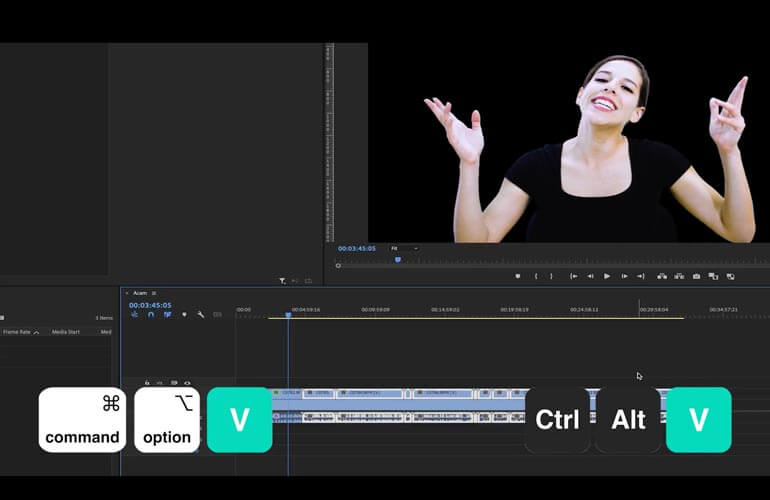Screen dimensions: 770x500
Task: Export frame with the camera icon
Action: pyautogui.click(x=696, y=277)
